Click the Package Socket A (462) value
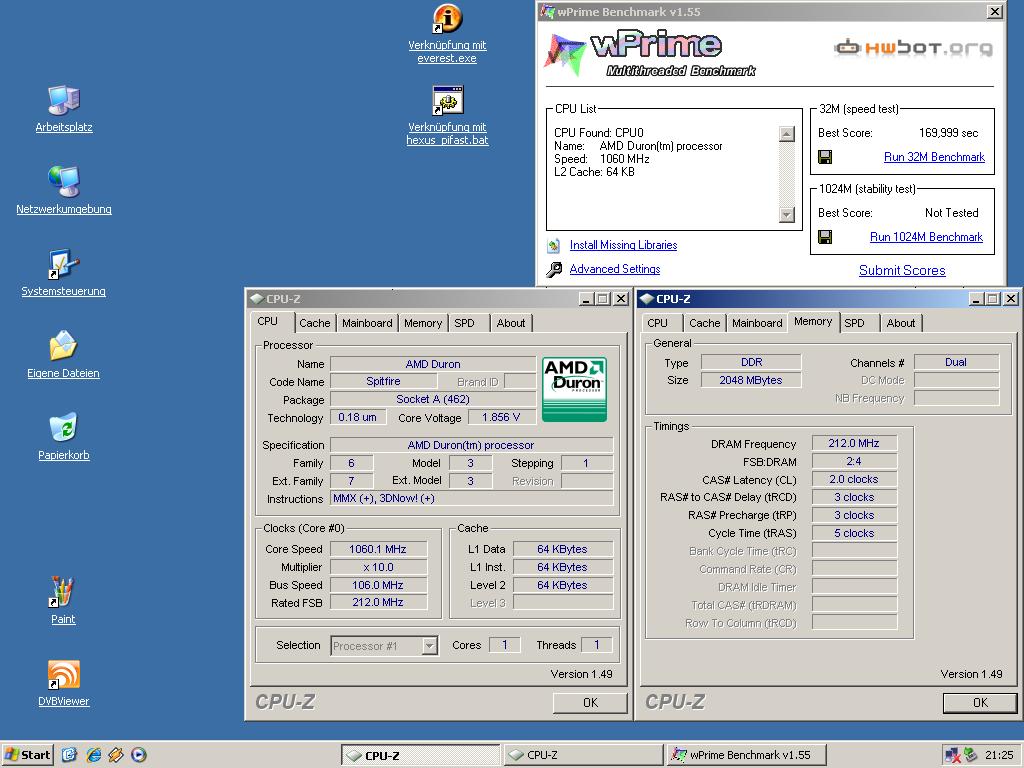Image resolution: width=1024 pixels, height=768 pixels. pyautogui.click(x=432, y=399)
